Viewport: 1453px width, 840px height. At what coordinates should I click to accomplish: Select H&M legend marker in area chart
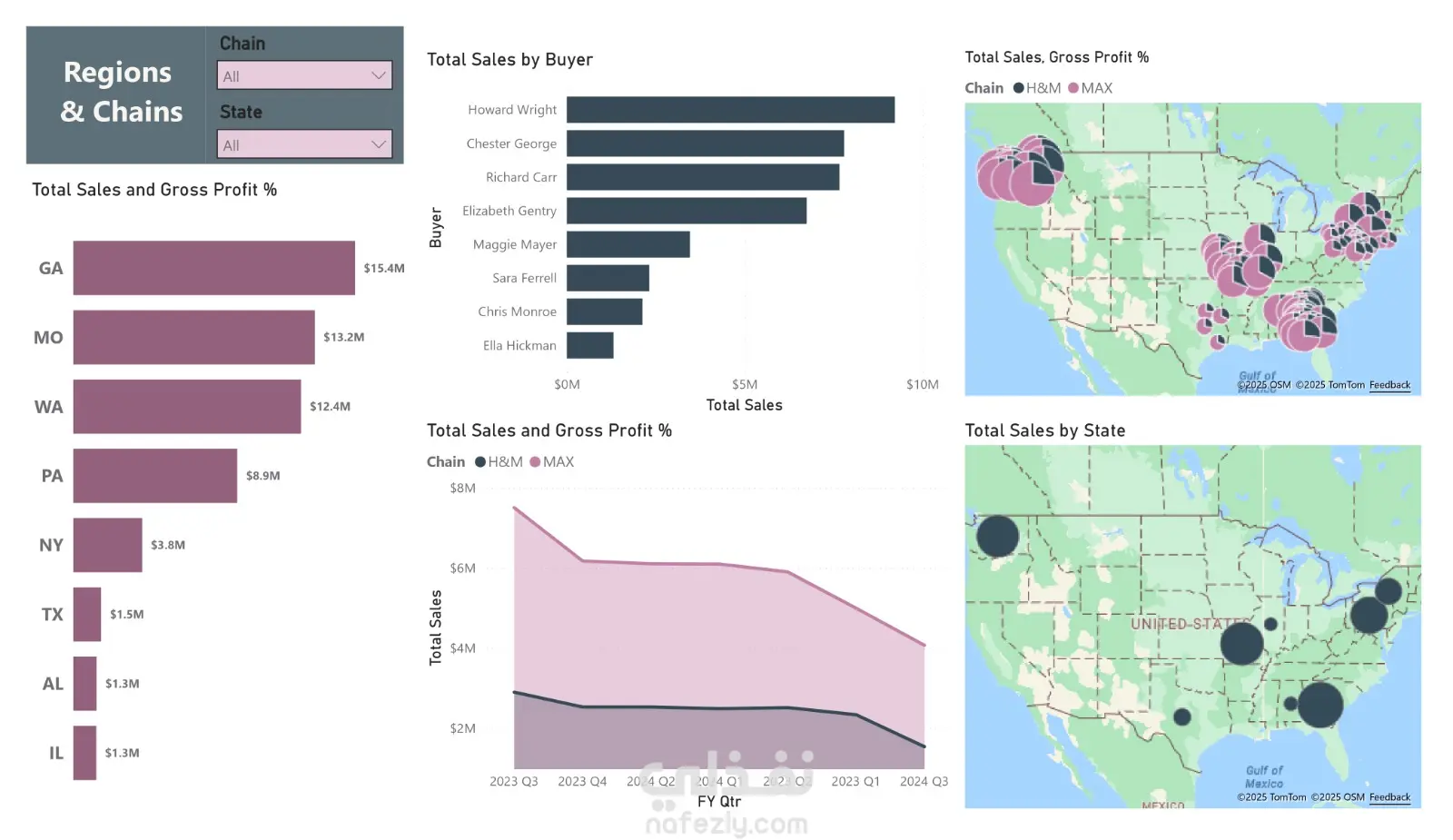480,461
